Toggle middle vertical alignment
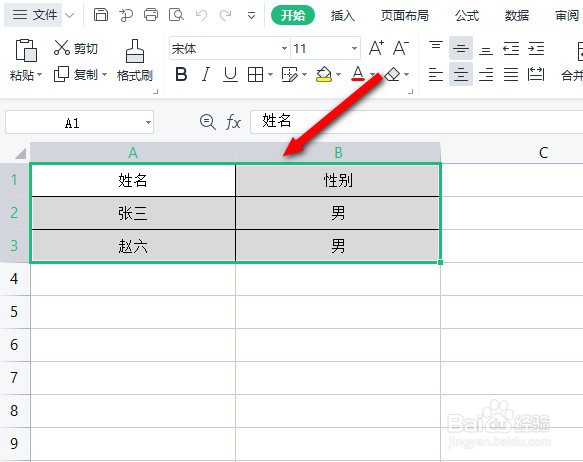The width and height of the screenshot is (583, 462). [x=461, y=48]
